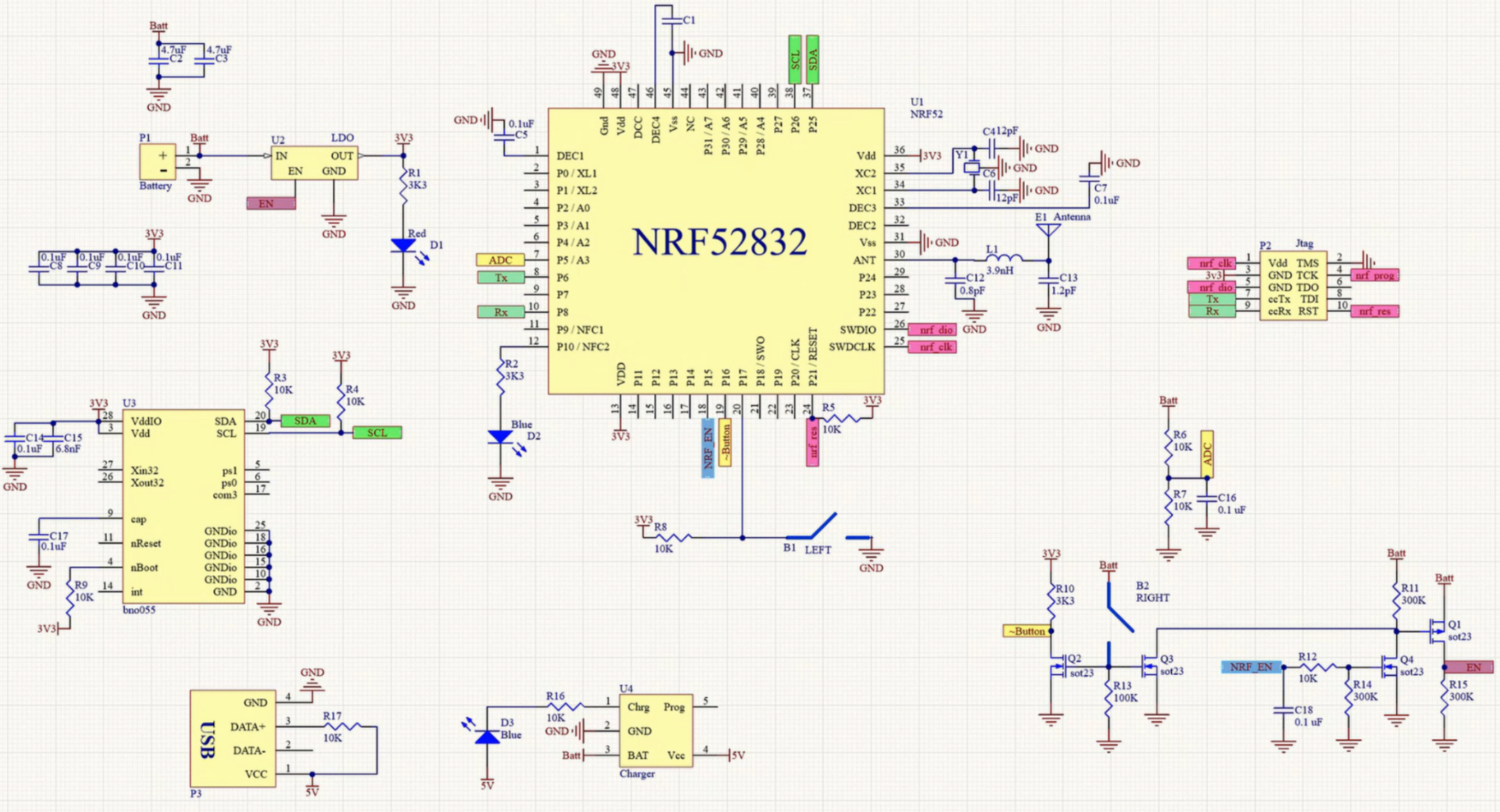Click the E1 Antenna symbol
The height and width of the screenshot is (812, 1500).
pos(1048,232)
